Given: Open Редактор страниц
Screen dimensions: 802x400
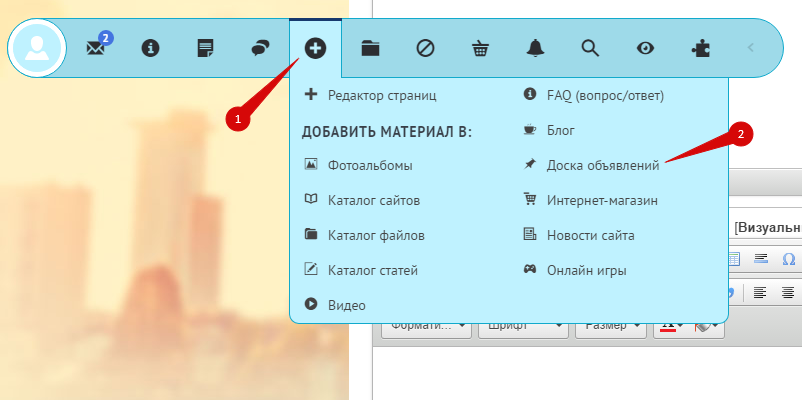Looking at the screenshot, I should click(x=382, y=95).
